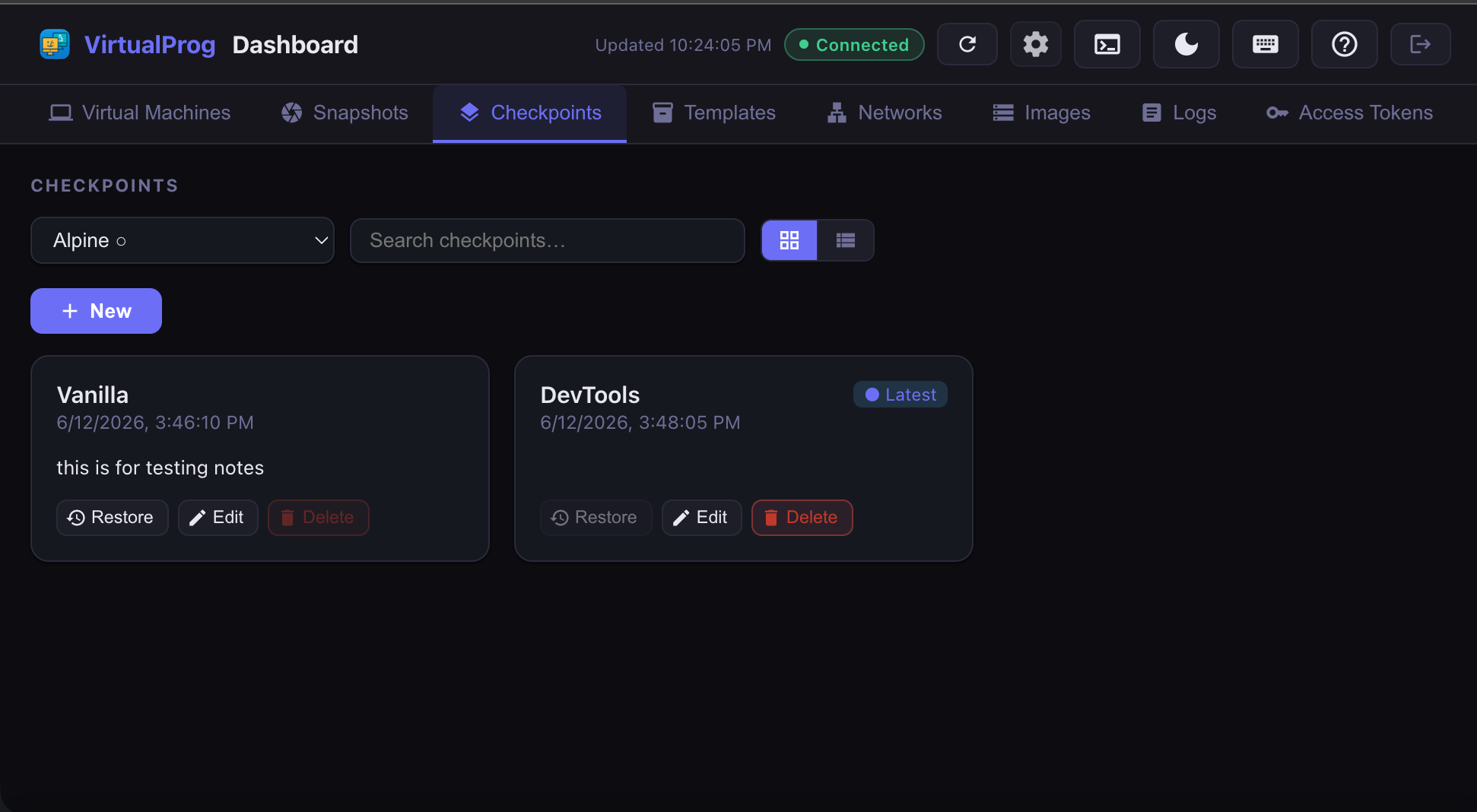Open the Snapshots tab

pos(345,113)
